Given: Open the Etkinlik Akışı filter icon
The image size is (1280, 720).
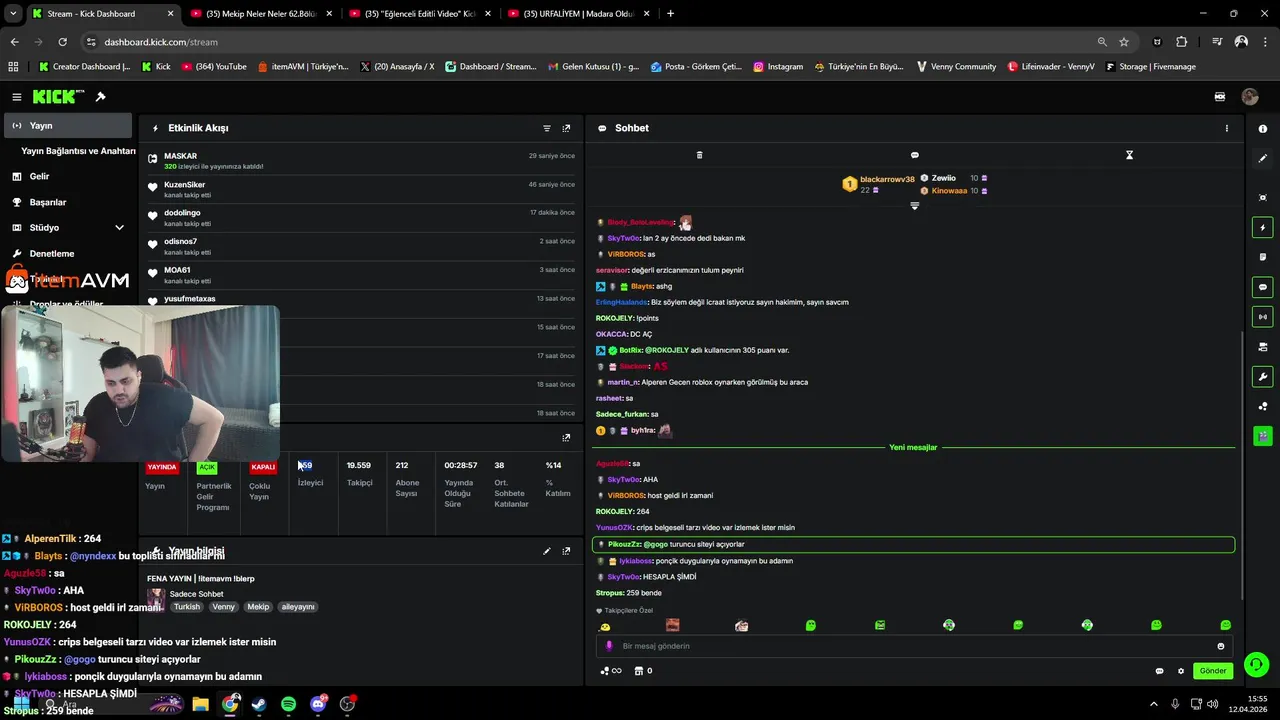Looking at the screenshot, I should click(x=547, y=128).
